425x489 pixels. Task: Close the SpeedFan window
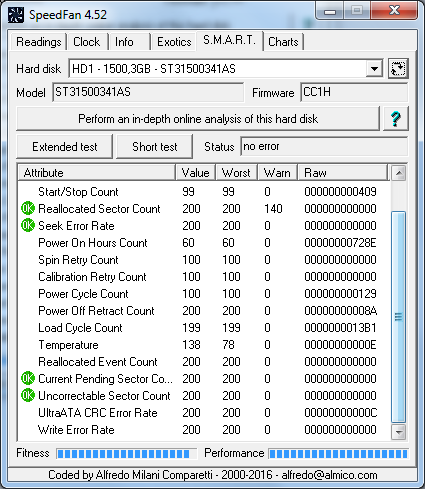click(x=394, y=11)
